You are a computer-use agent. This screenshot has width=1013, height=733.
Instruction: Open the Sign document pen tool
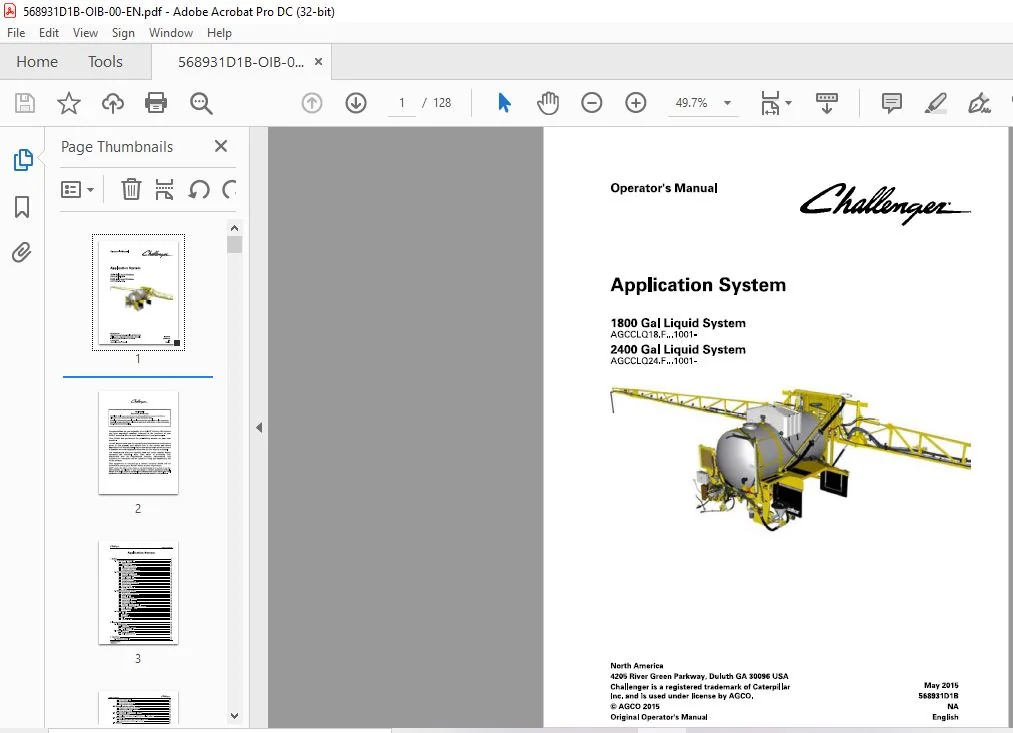979,103
